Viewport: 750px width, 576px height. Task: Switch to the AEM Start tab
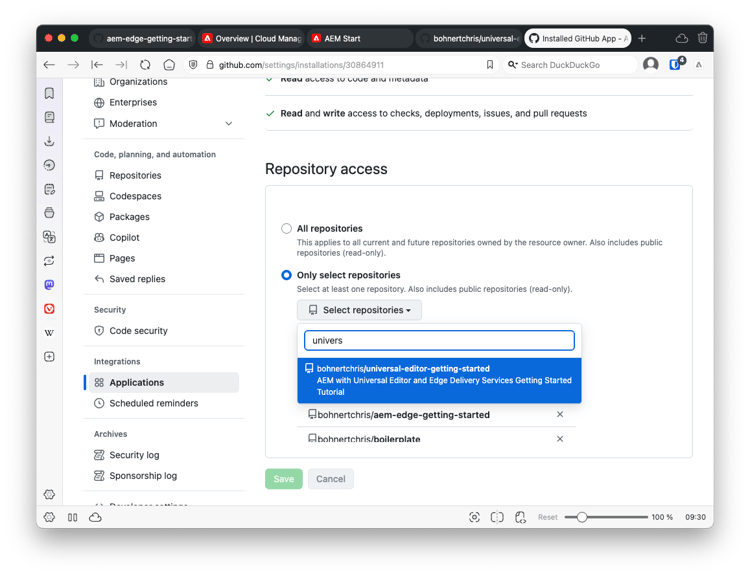click(360, 38)
